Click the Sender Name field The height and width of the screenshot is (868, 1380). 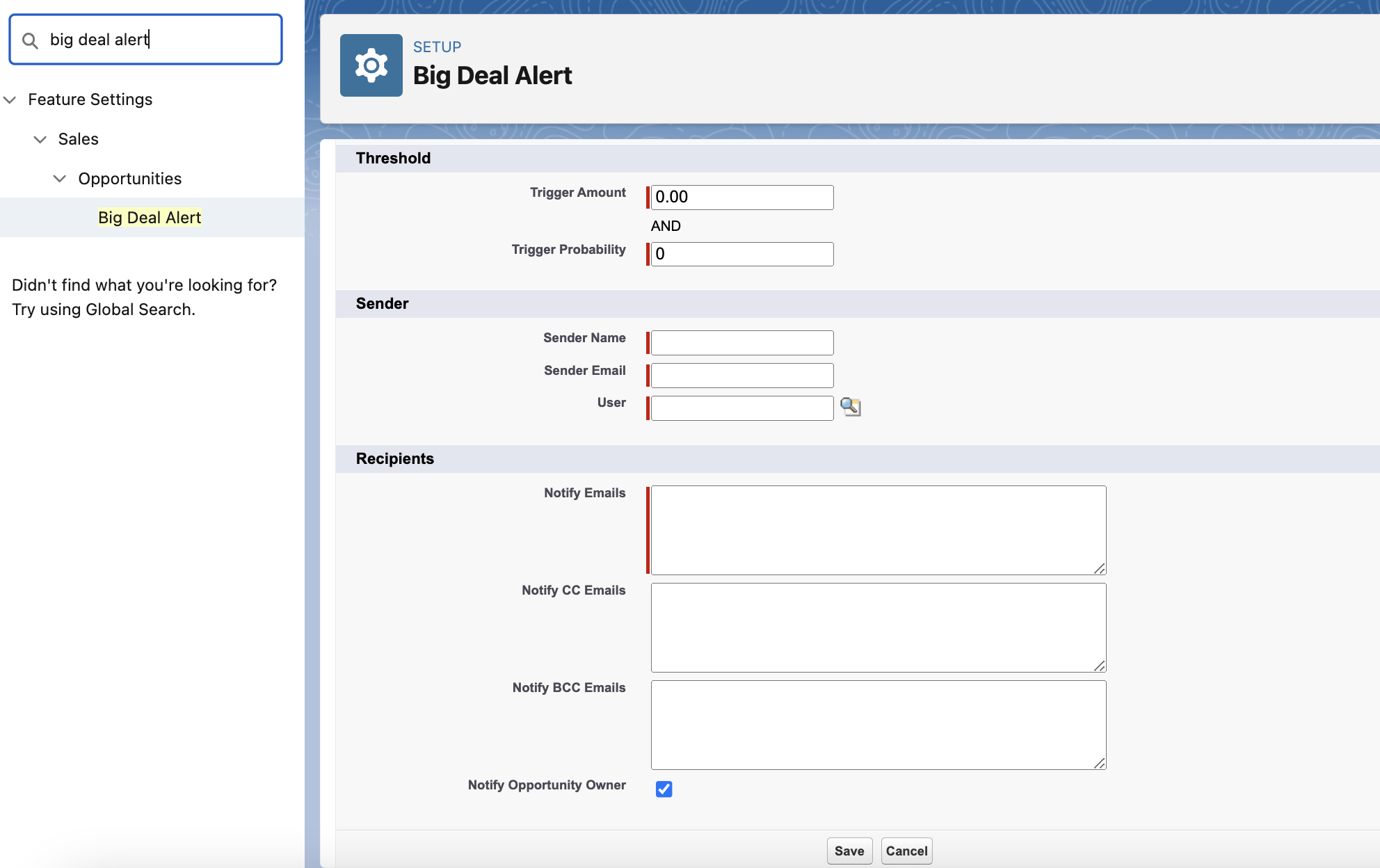coord(742,343)
